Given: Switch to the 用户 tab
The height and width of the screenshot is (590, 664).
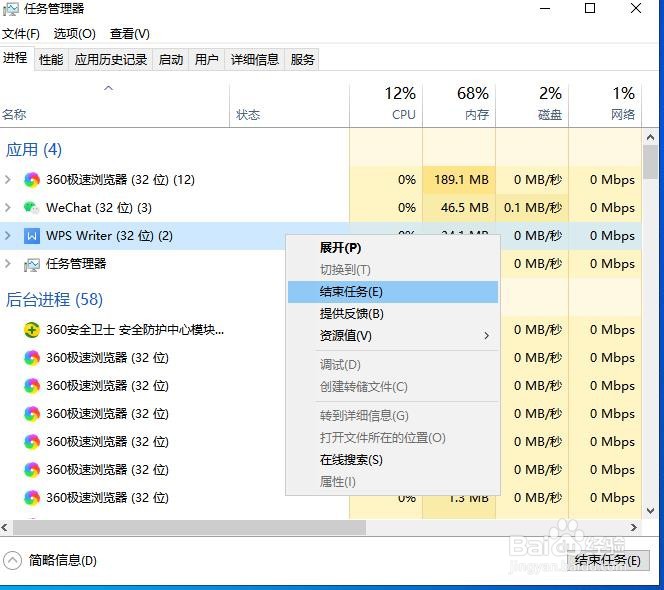Looking at the screenshot, I should click(206, 59).
